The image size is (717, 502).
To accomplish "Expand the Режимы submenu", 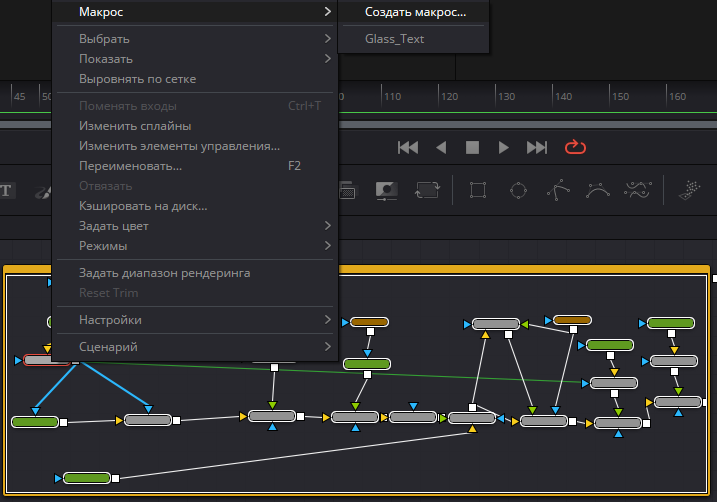I will pos(195,246).
